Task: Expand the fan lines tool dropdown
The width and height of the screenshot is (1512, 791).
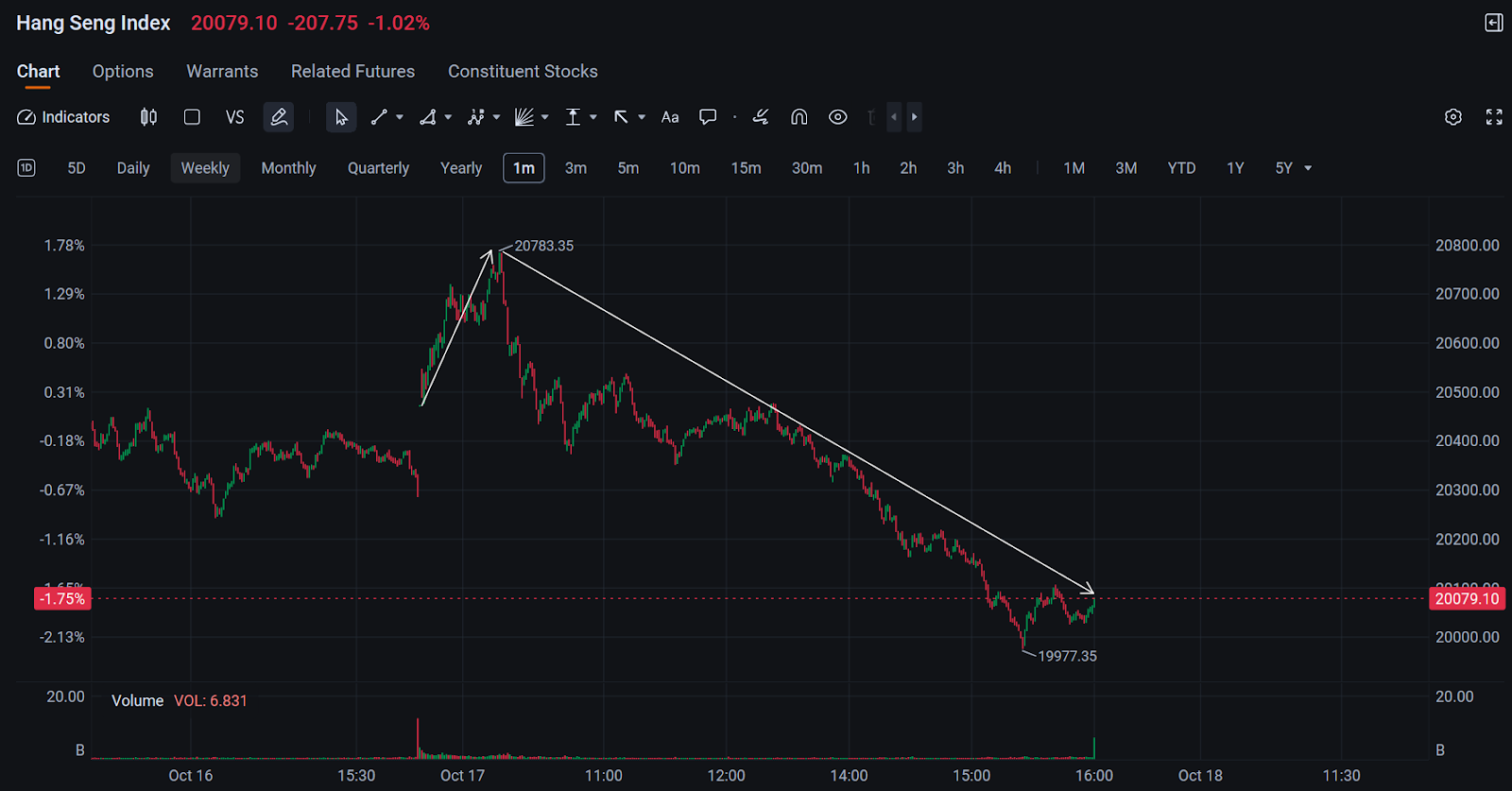Action: click(545, 117)
